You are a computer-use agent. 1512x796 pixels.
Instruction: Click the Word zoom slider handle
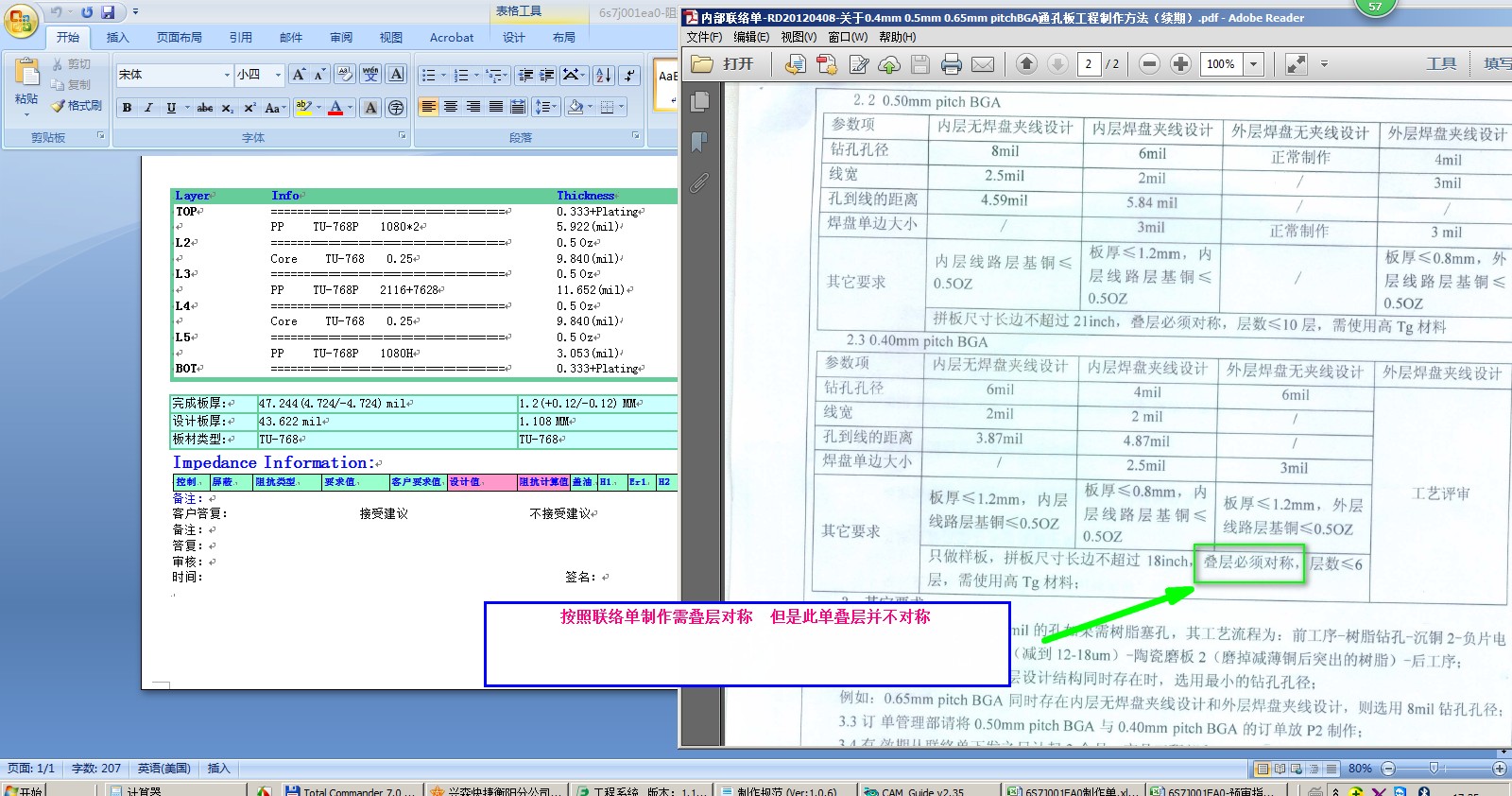(1434, 769)
